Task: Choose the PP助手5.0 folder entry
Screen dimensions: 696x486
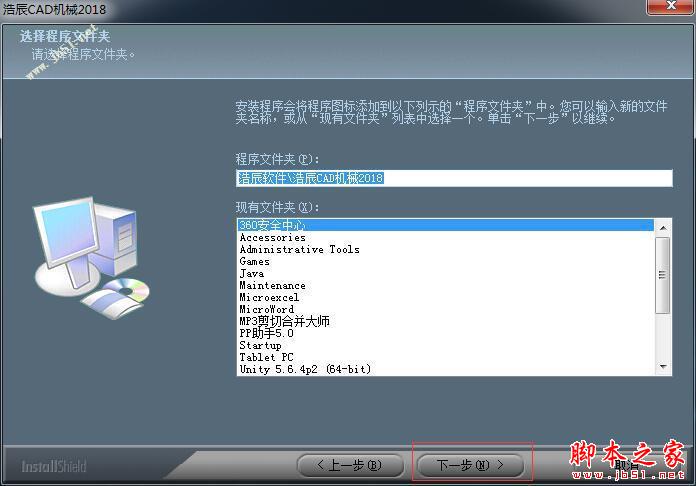Action: pos(266,333)
